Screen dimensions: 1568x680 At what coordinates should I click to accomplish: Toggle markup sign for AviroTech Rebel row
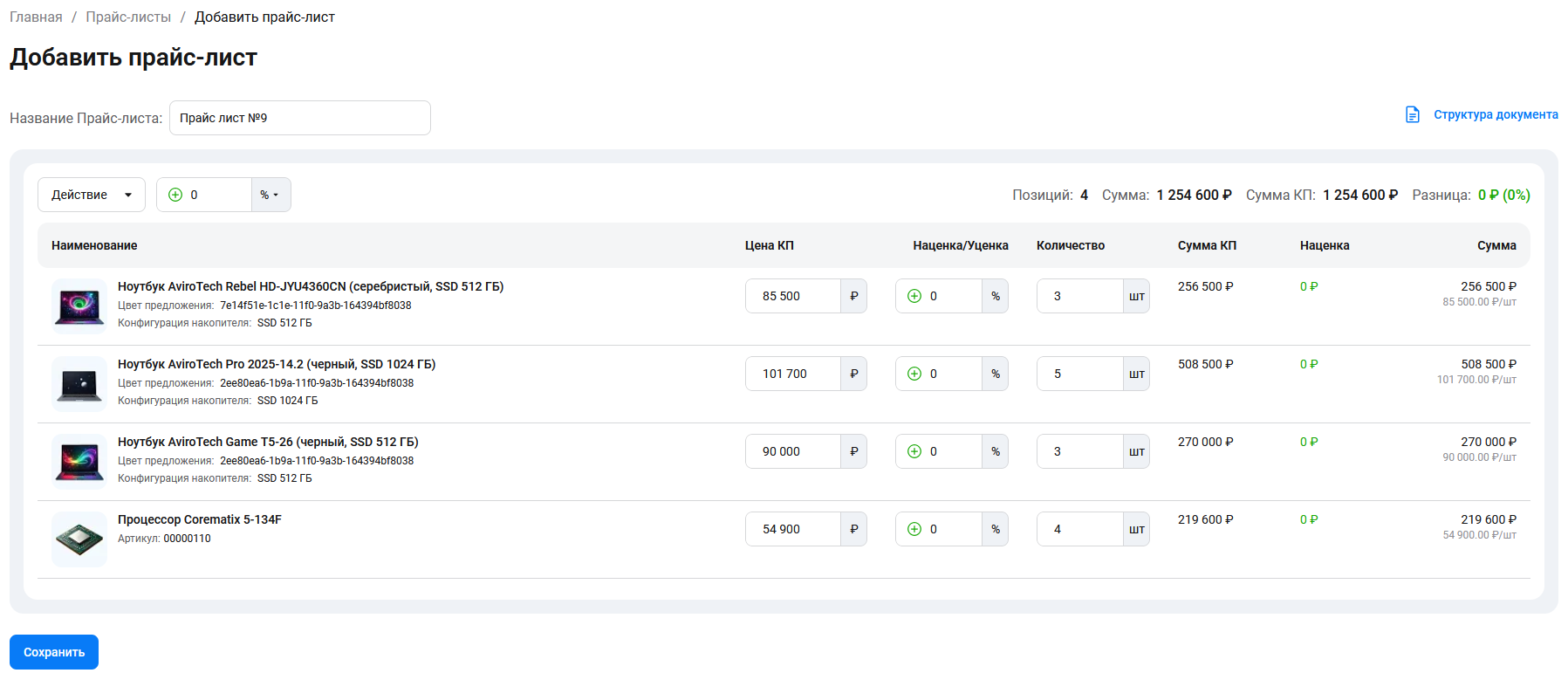914,296
